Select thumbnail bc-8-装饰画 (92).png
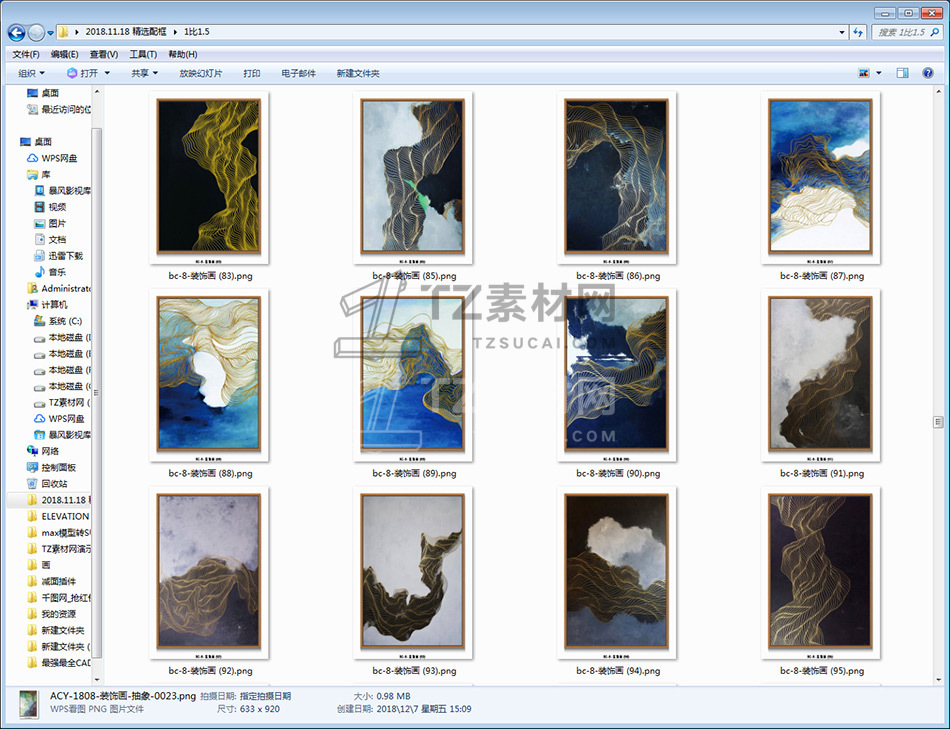This screenshot has width=950, height=729. pyautogui.click(x=209, y=571)
